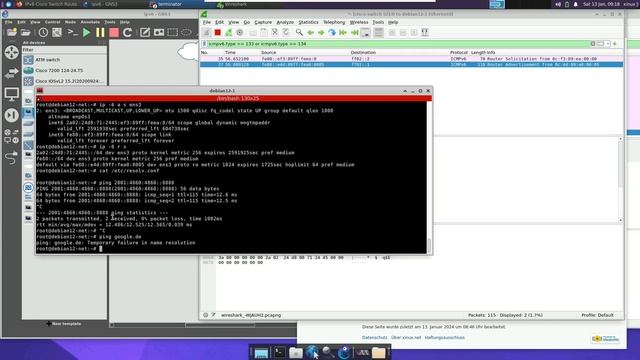
Task: Sort Wireshark packets by Protocol column
Action: point(459,53)
